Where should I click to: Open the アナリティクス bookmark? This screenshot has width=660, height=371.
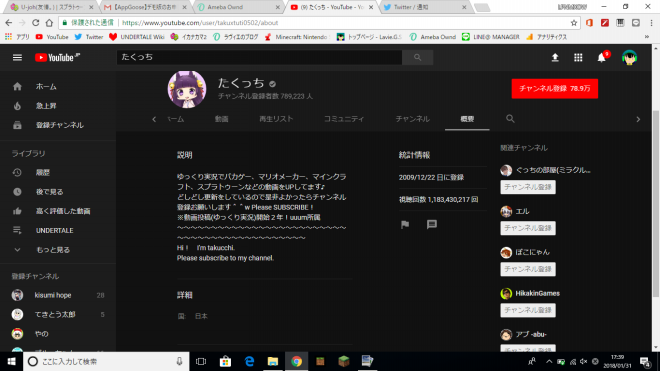pos(546,37)
